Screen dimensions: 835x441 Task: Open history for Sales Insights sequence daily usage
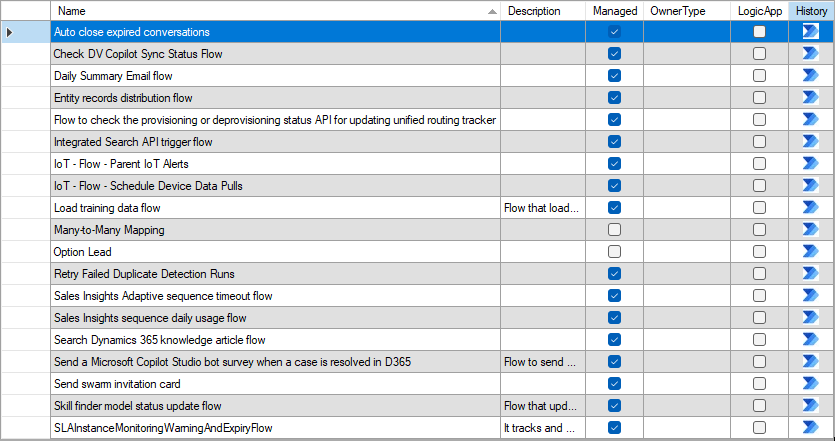811,318
